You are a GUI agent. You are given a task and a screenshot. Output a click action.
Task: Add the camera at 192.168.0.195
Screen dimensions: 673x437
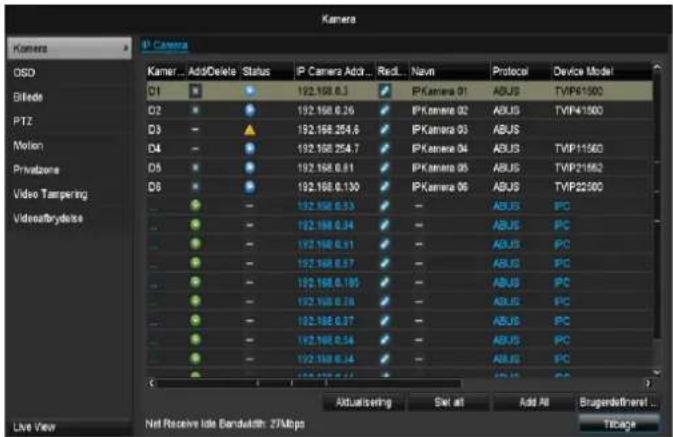pyautogui.click(x=195, y=282)
